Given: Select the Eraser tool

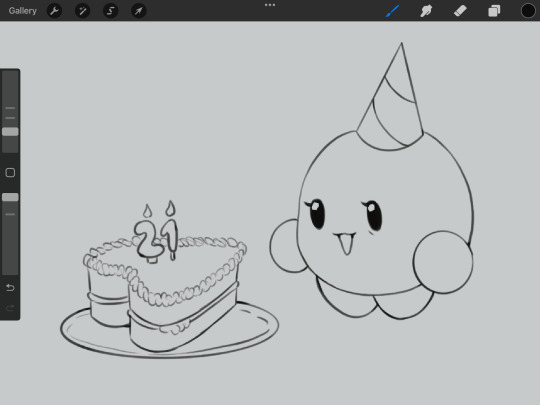Looking at the screenshot, I should tap(460, 11).
